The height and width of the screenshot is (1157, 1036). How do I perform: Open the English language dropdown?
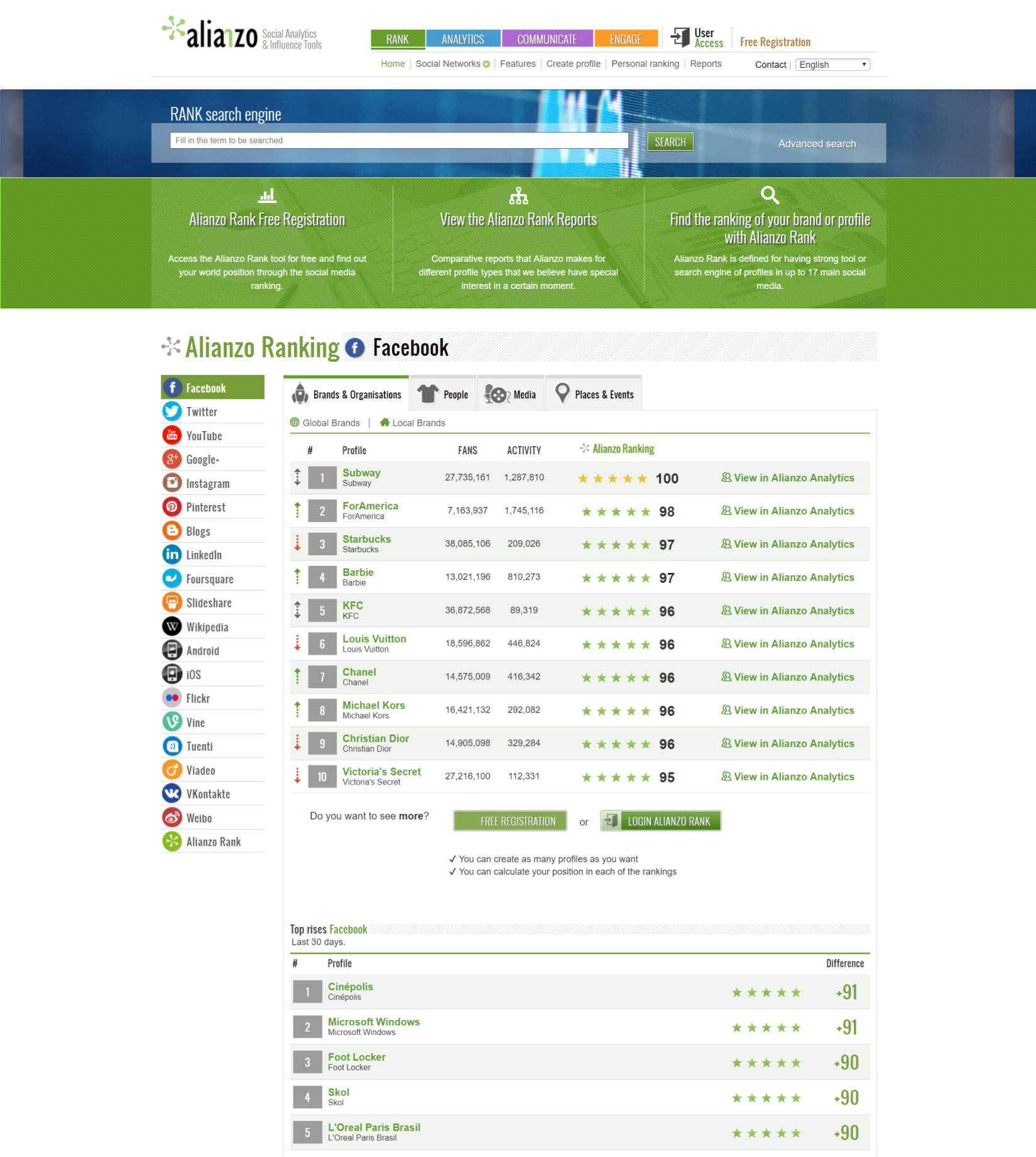tap(832, 65)
